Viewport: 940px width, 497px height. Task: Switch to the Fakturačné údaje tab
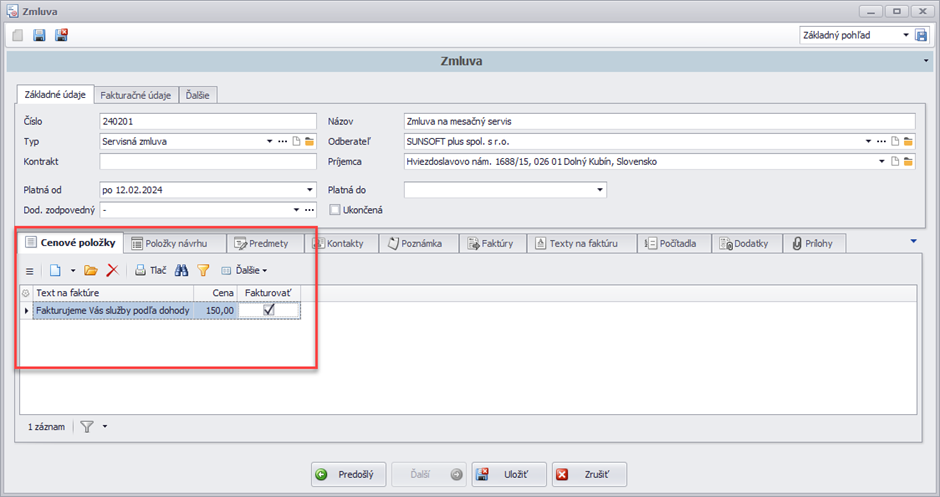tap(135, 95)
